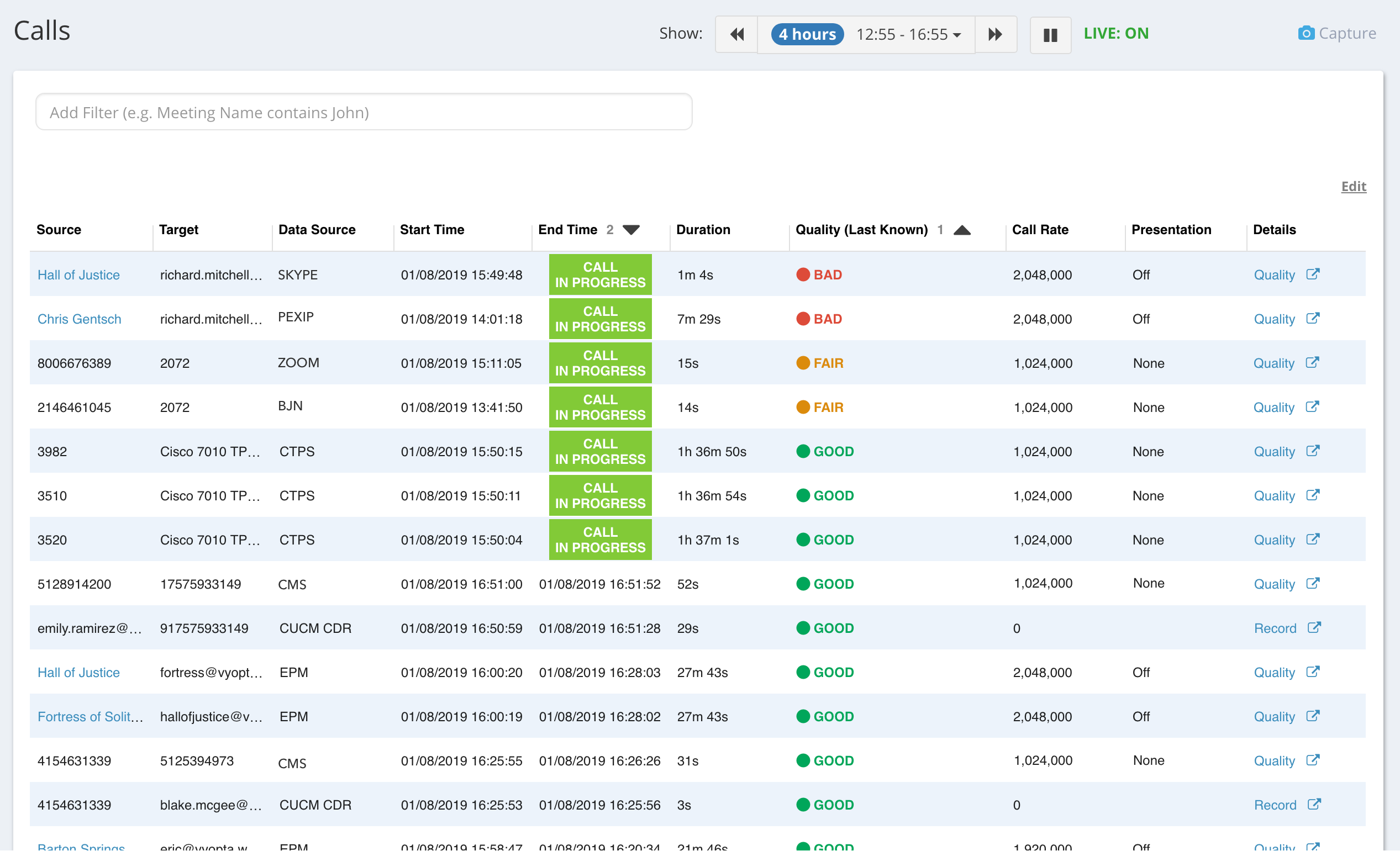Click external link icon in PEXIP row
1400x851 pixels.
pos(1313,318)
